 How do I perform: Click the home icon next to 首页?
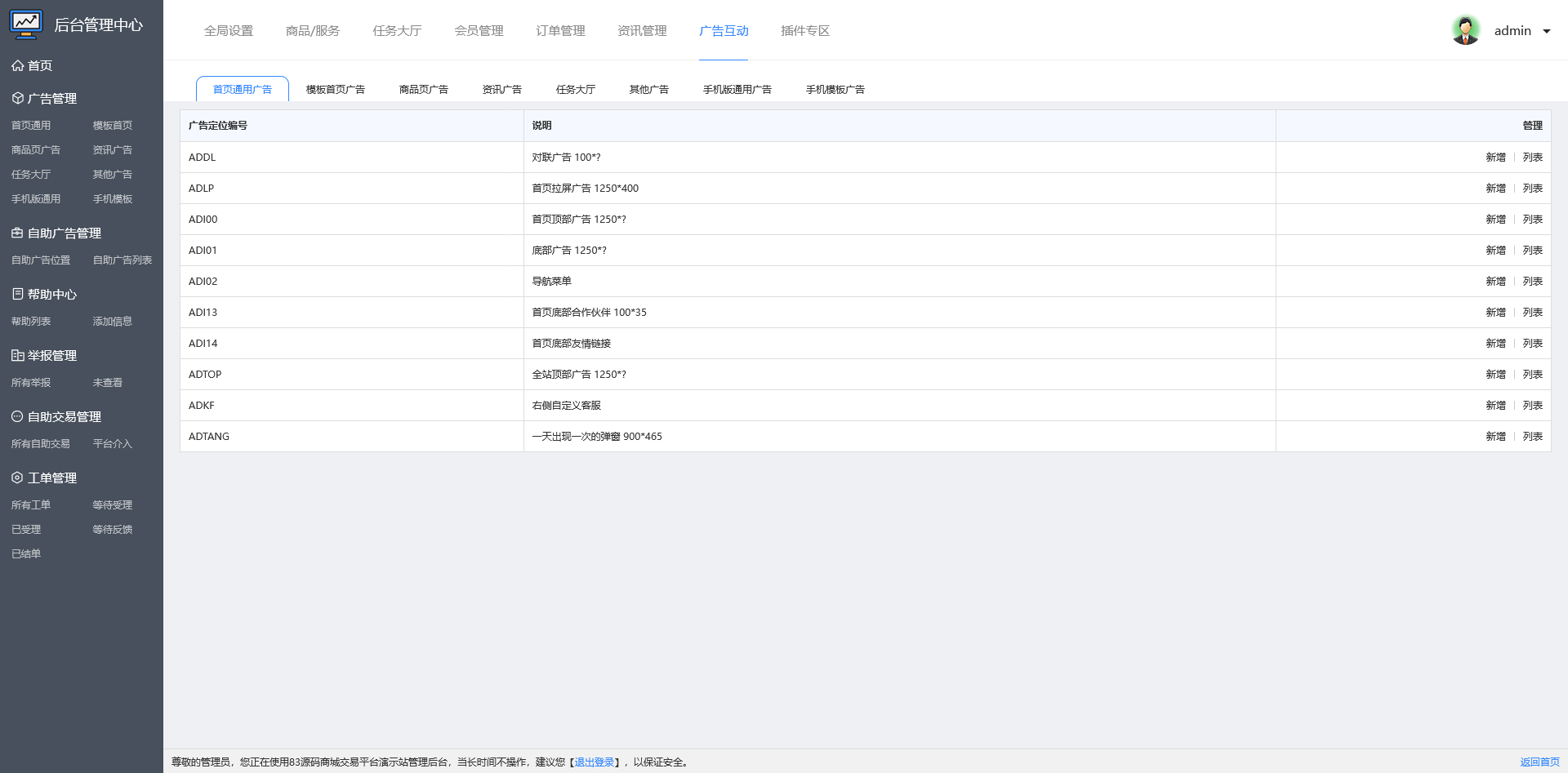tap(17, 65)
